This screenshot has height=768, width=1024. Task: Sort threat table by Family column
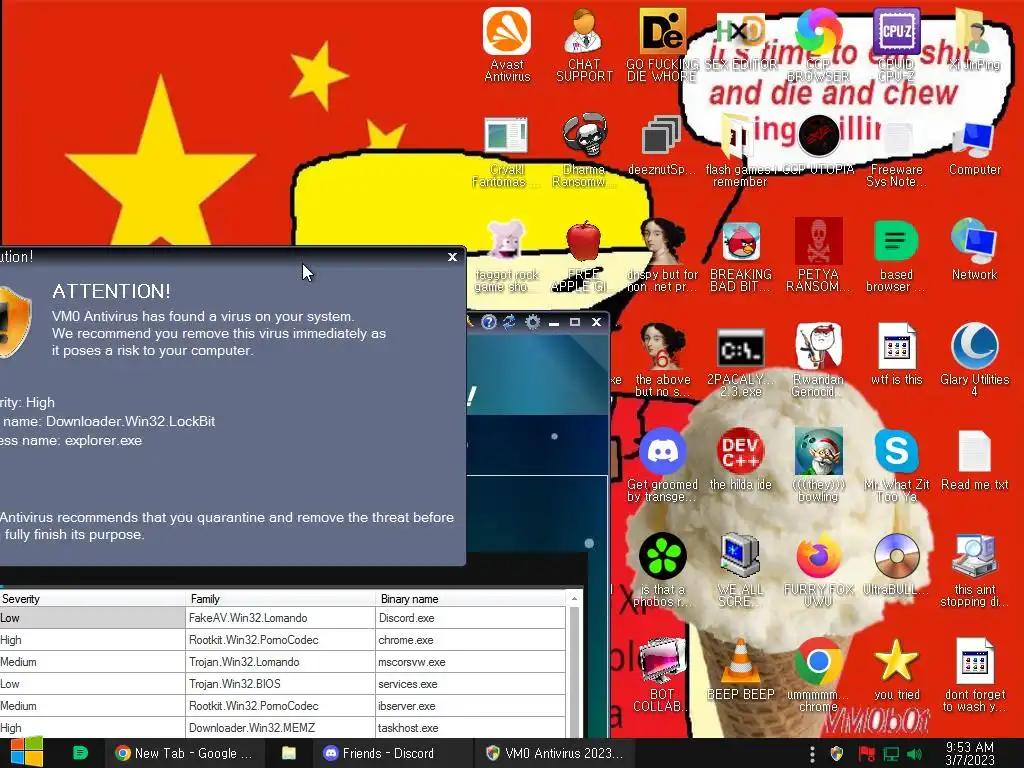coord(281,599)
